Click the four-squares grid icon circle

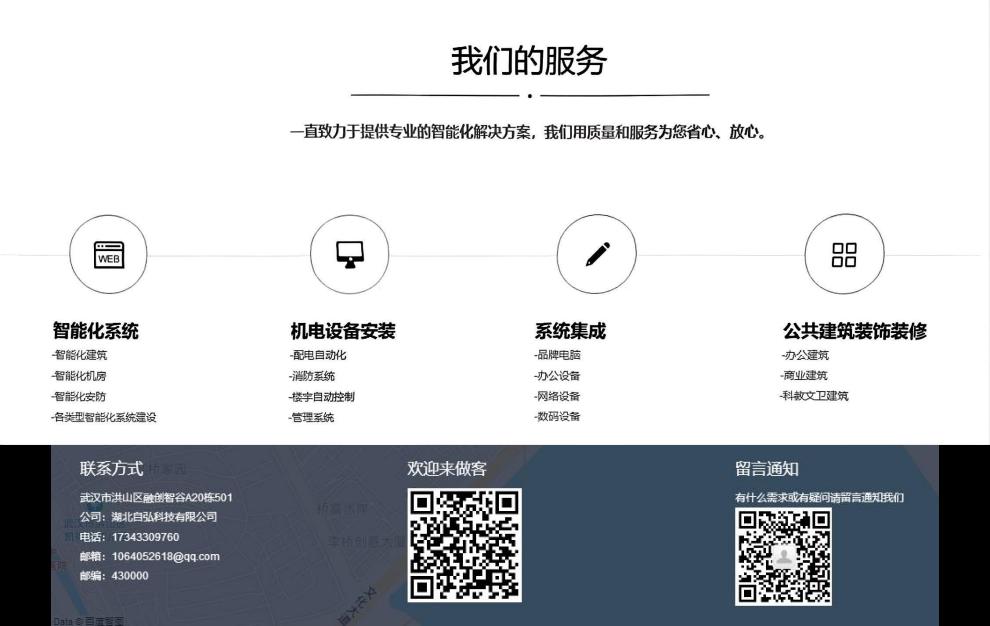(844, 255)
